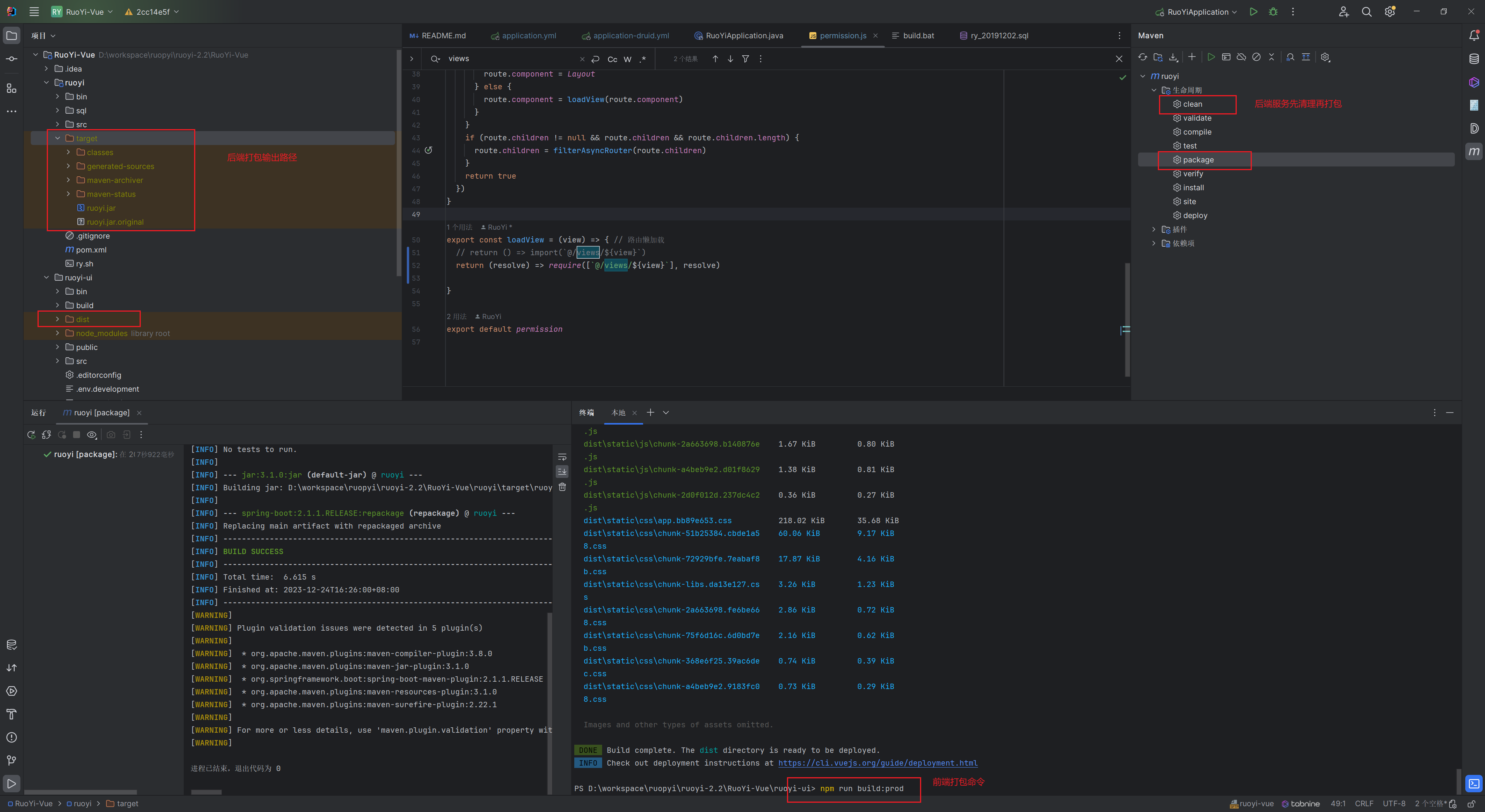Click UTF-8 encoding in status bar

tap(1394, 803)
